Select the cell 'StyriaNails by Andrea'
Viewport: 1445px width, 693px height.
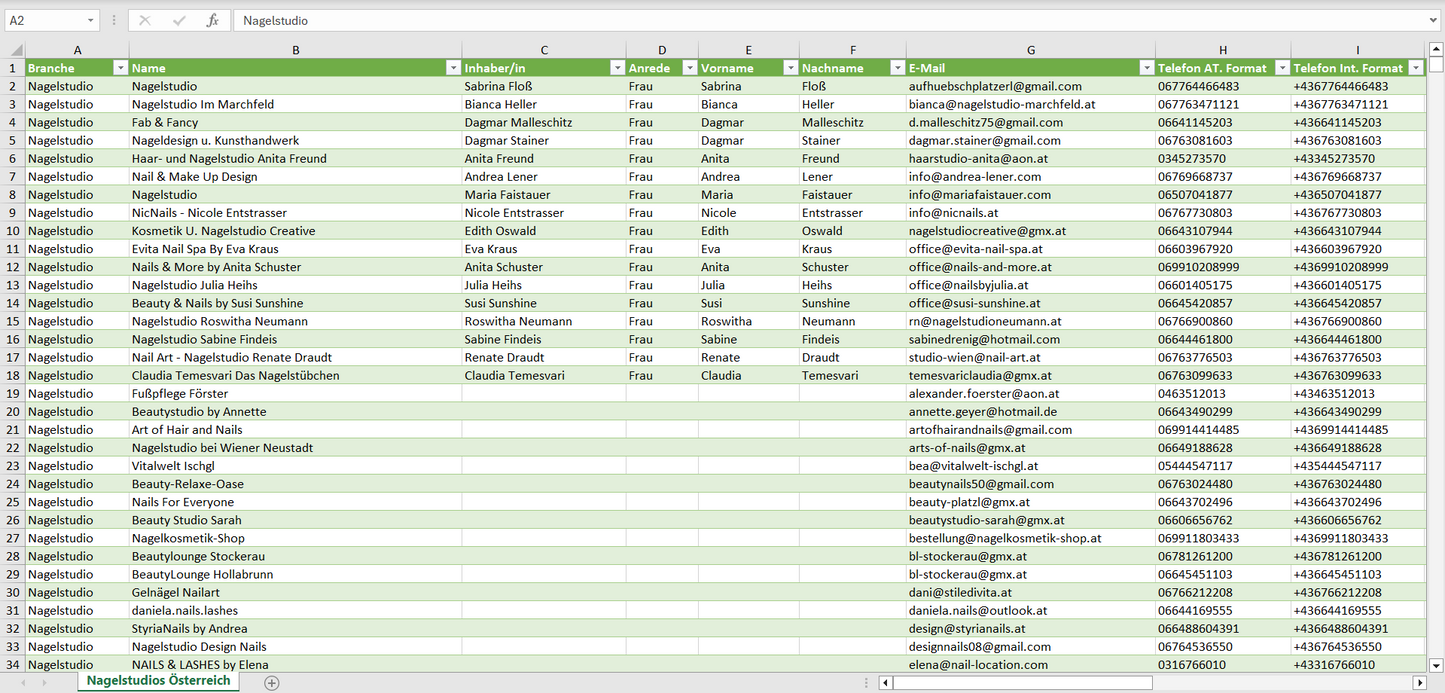click(295, 628)
